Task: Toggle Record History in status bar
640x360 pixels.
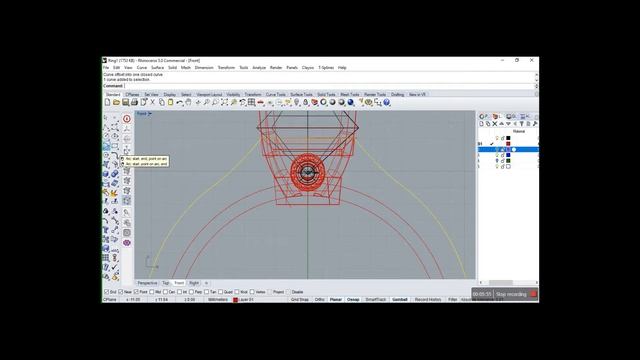Action: click(428, 300)
